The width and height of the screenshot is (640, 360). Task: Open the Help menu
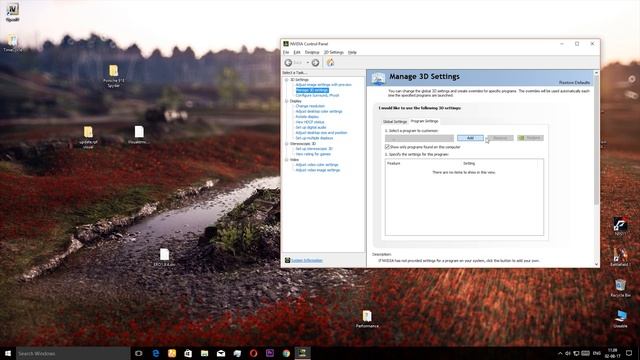coord(352,52)
